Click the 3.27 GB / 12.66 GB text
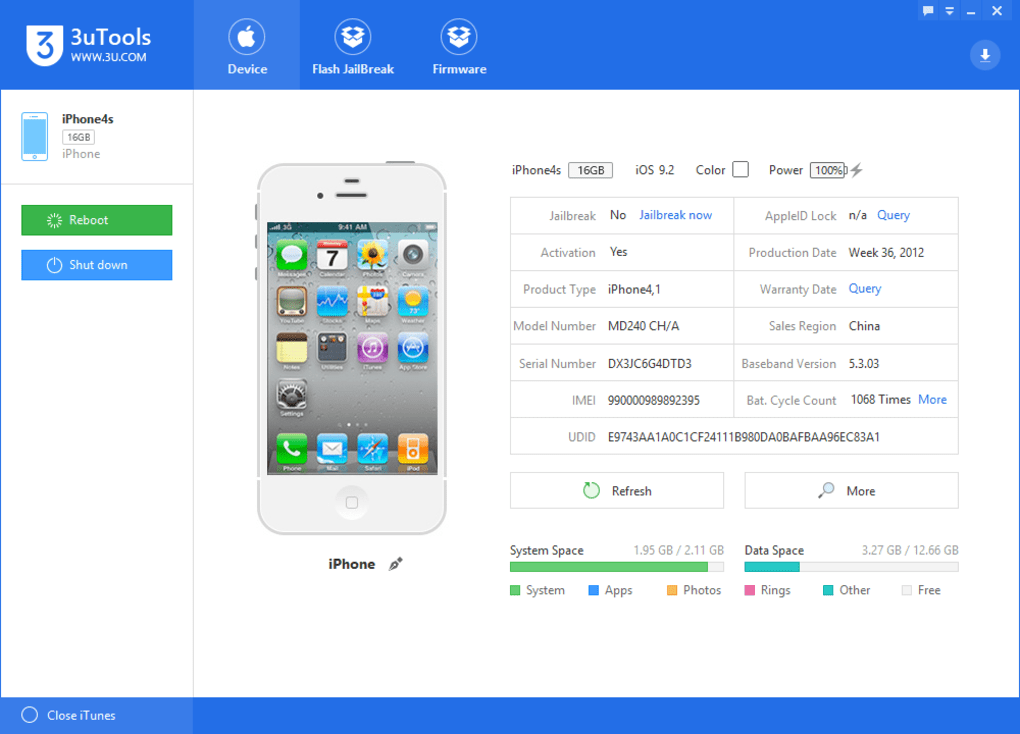The width and height of the screenshot is (1020, 734). pos(910,550)
